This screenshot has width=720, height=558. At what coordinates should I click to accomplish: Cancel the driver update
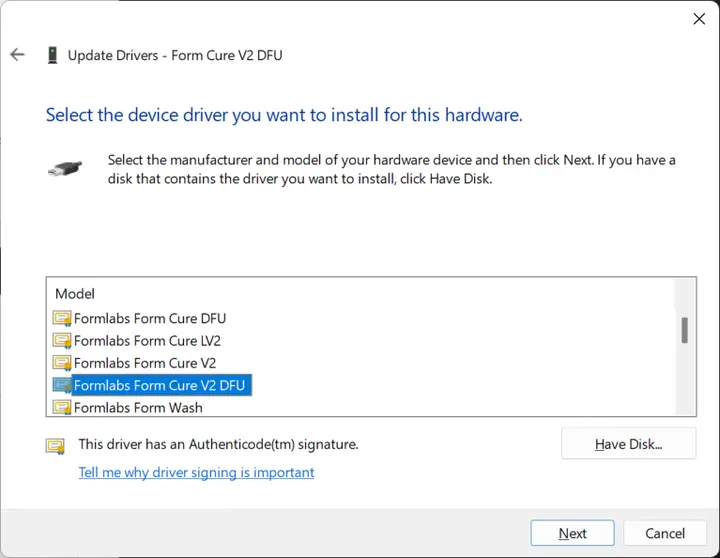pyautogui.click(x=664, y=533)
